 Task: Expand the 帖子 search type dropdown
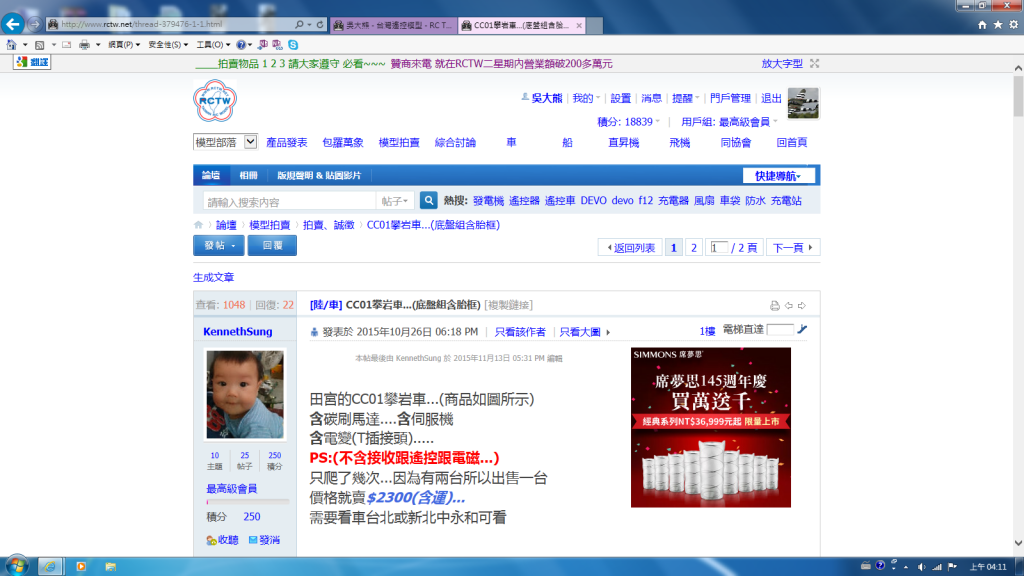[x=394, y=201]
